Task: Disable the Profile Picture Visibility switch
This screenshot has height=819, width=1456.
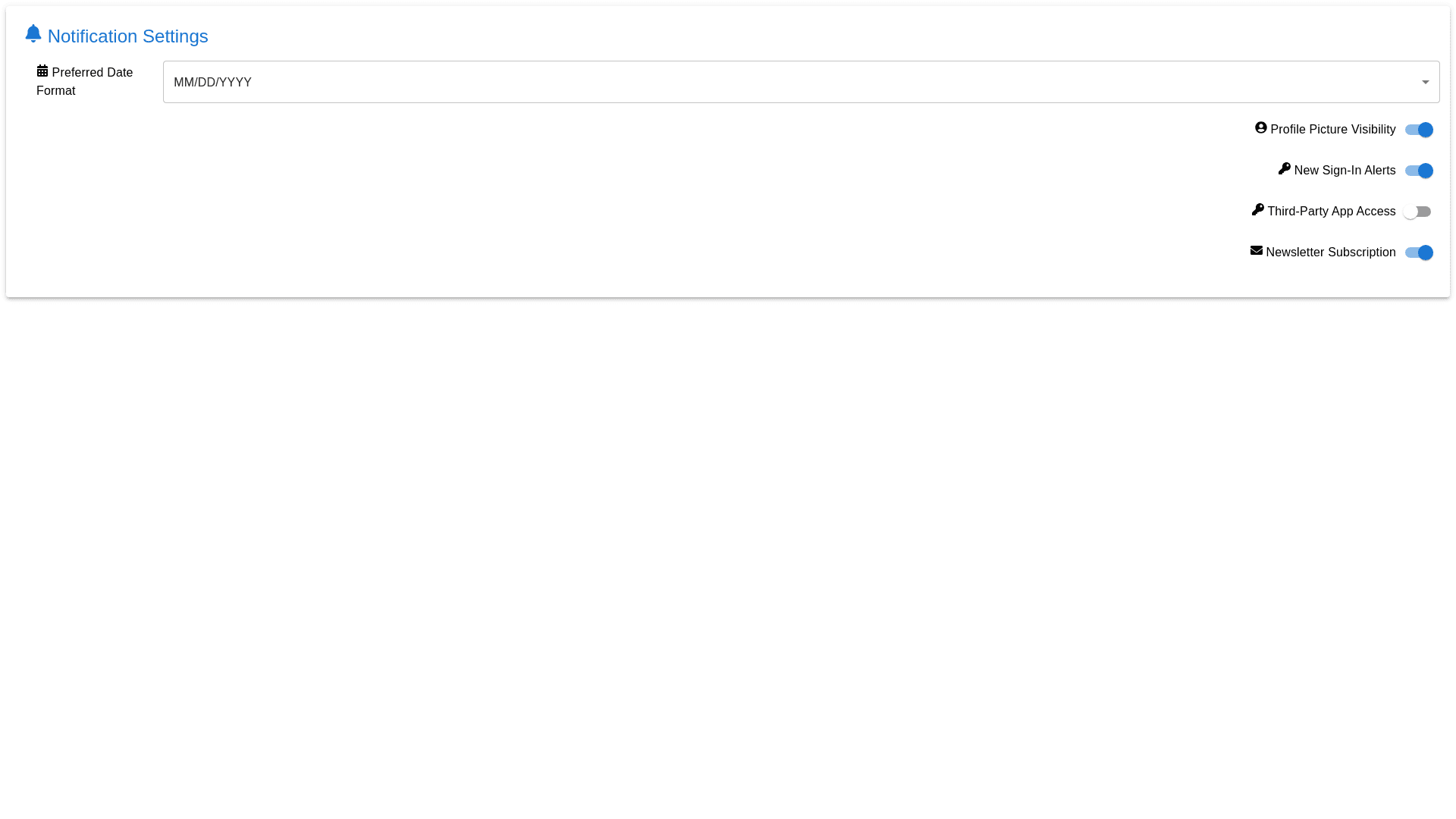Action: click(x=1418, y=130)
